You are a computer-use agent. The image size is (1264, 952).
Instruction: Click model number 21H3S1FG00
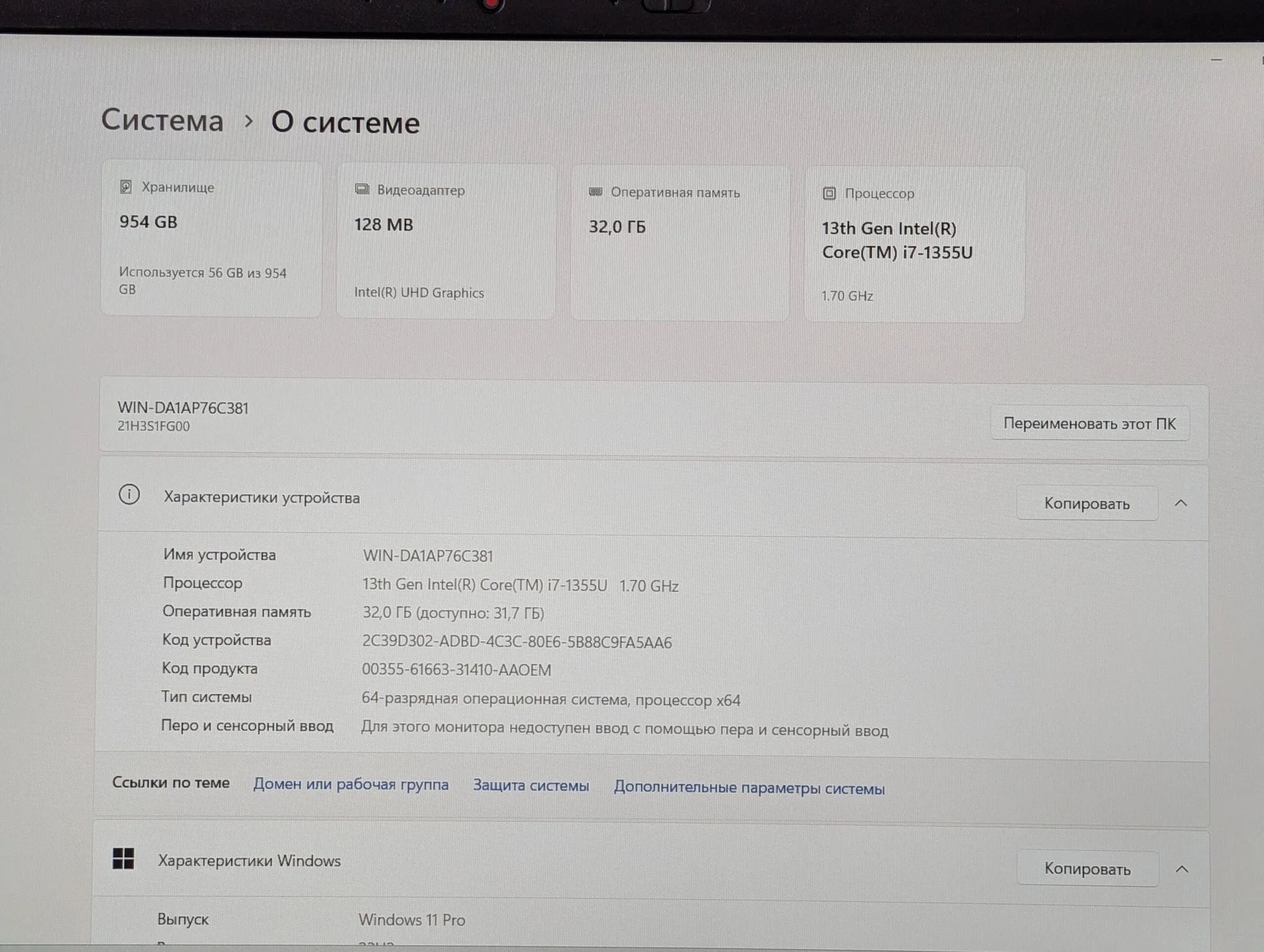(x=154, y=426)
